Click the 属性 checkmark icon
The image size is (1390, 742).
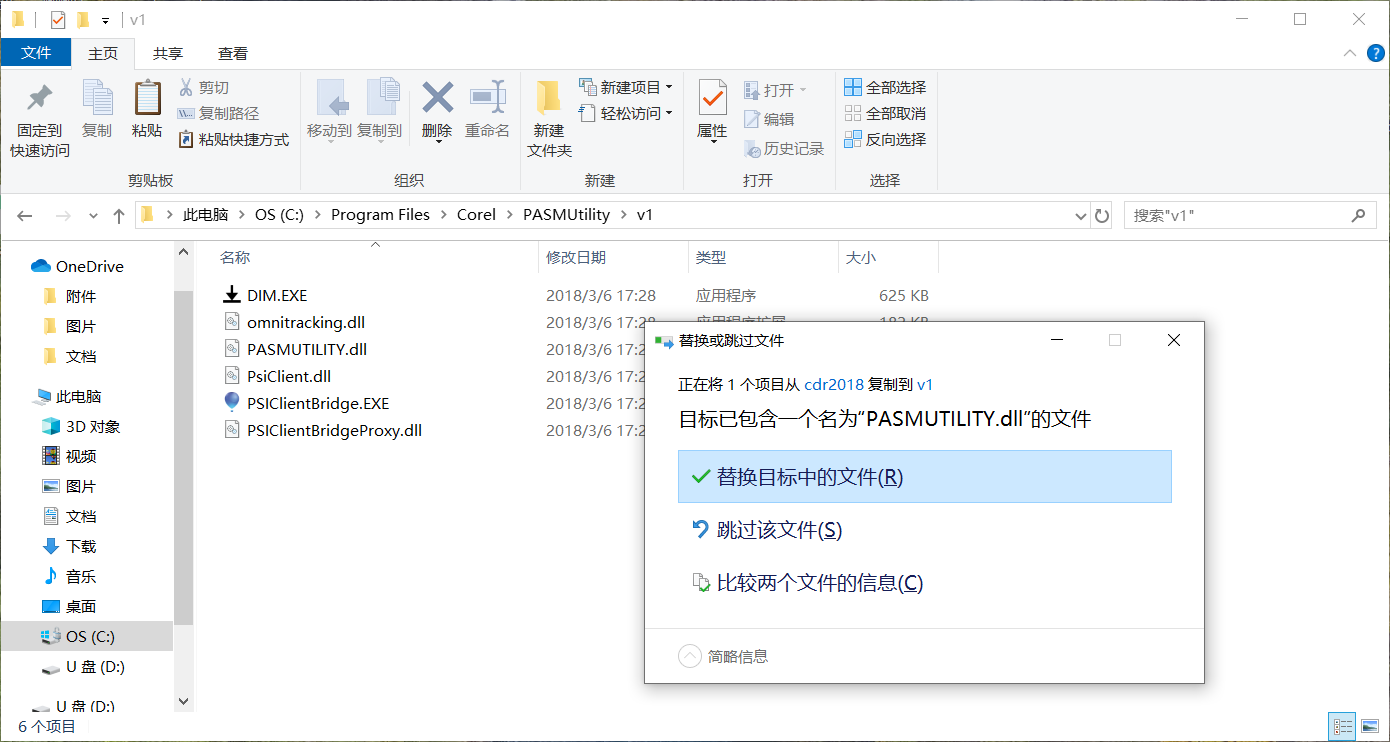712,99
